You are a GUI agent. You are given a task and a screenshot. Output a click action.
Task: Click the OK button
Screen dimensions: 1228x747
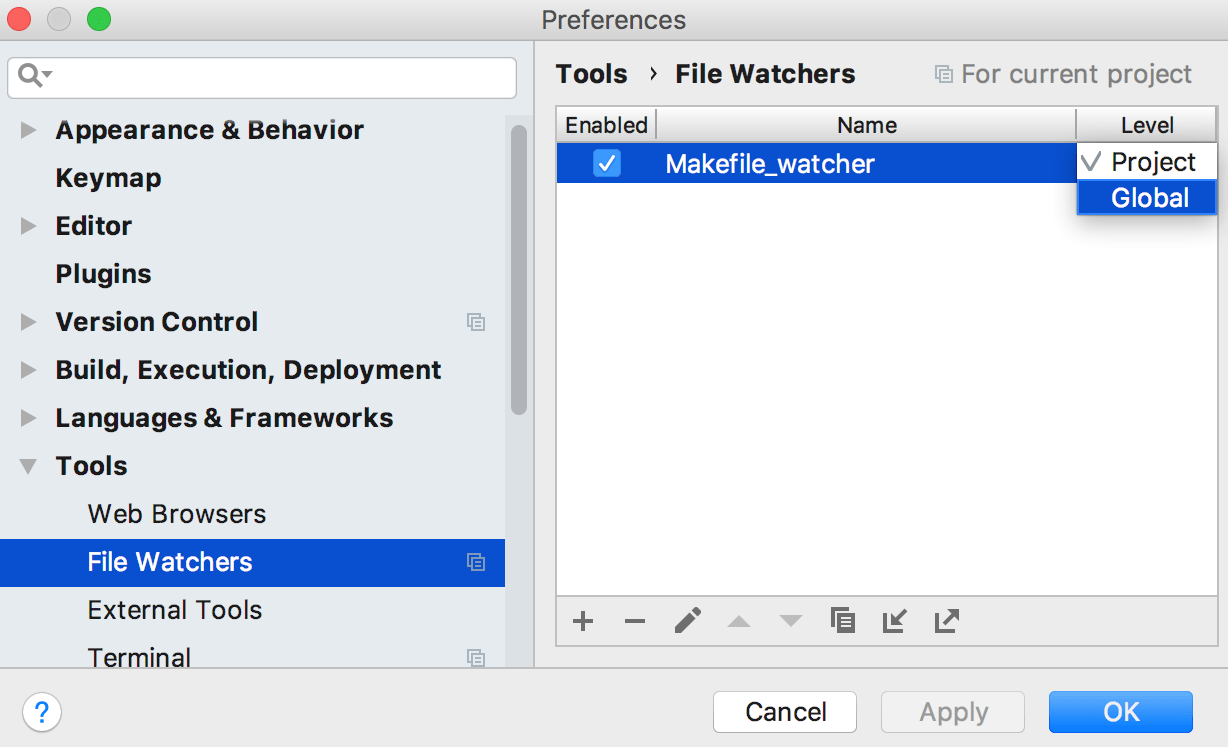point(1120,712)
